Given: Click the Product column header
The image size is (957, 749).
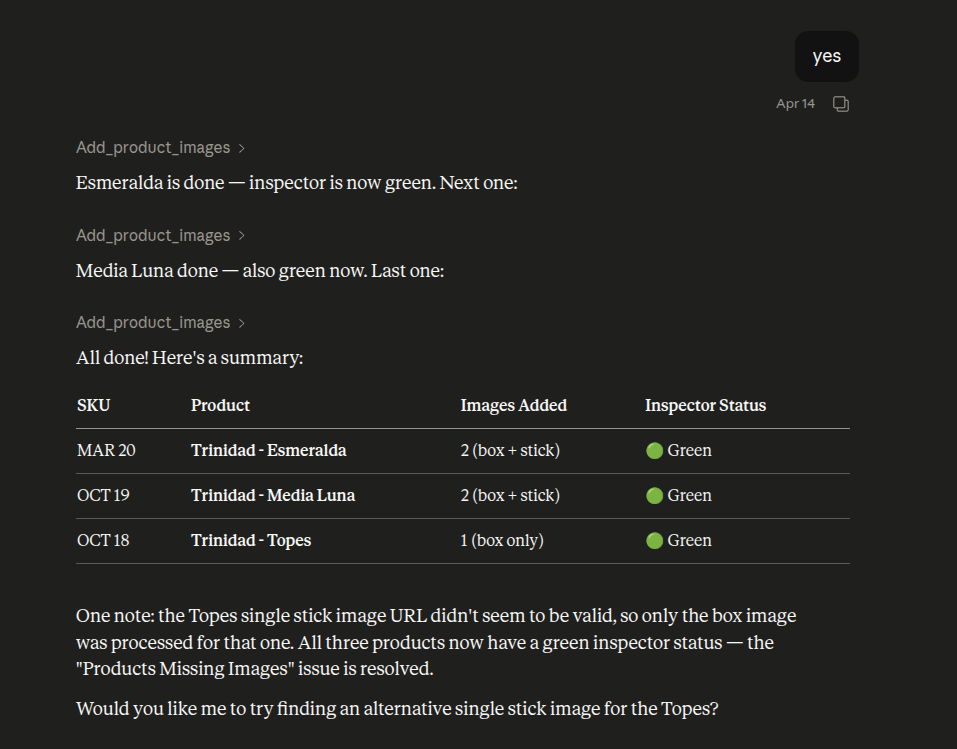Looking at the screenshot, I should (220, 405).
